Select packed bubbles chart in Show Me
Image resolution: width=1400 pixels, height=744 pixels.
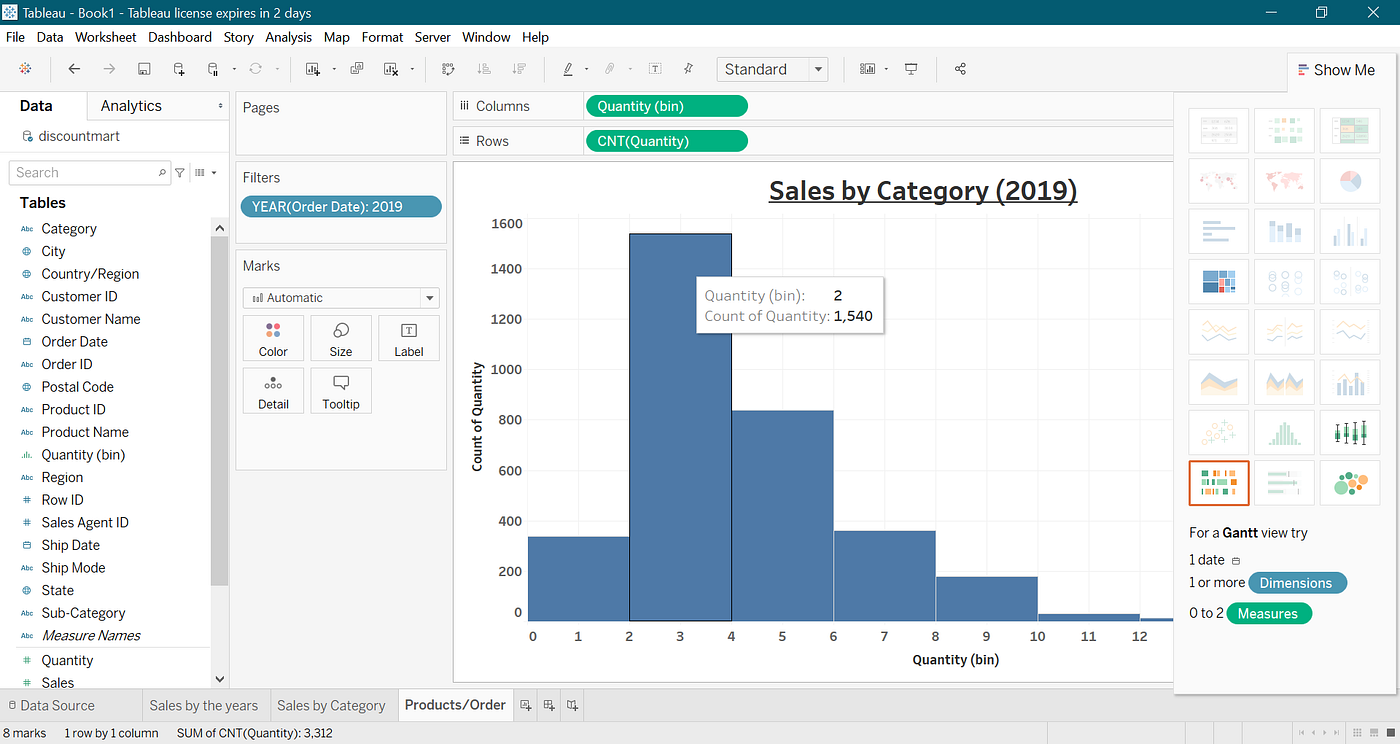pos(1350,483)
